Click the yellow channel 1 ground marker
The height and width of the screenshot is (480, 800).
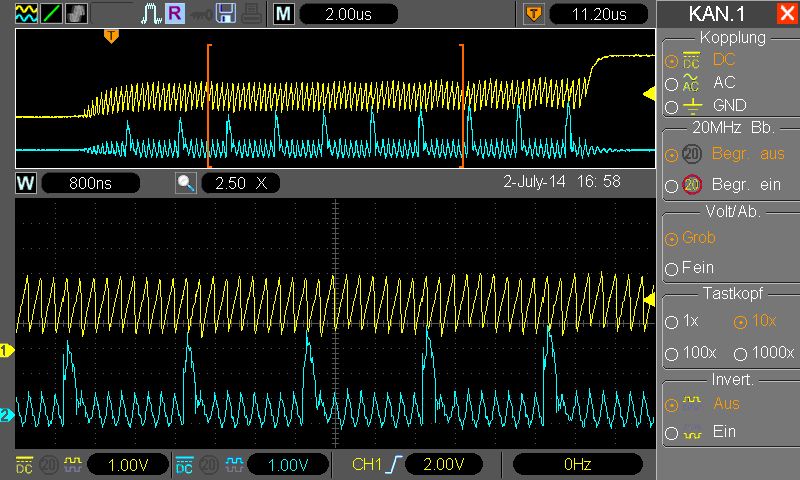click(6, 350)
